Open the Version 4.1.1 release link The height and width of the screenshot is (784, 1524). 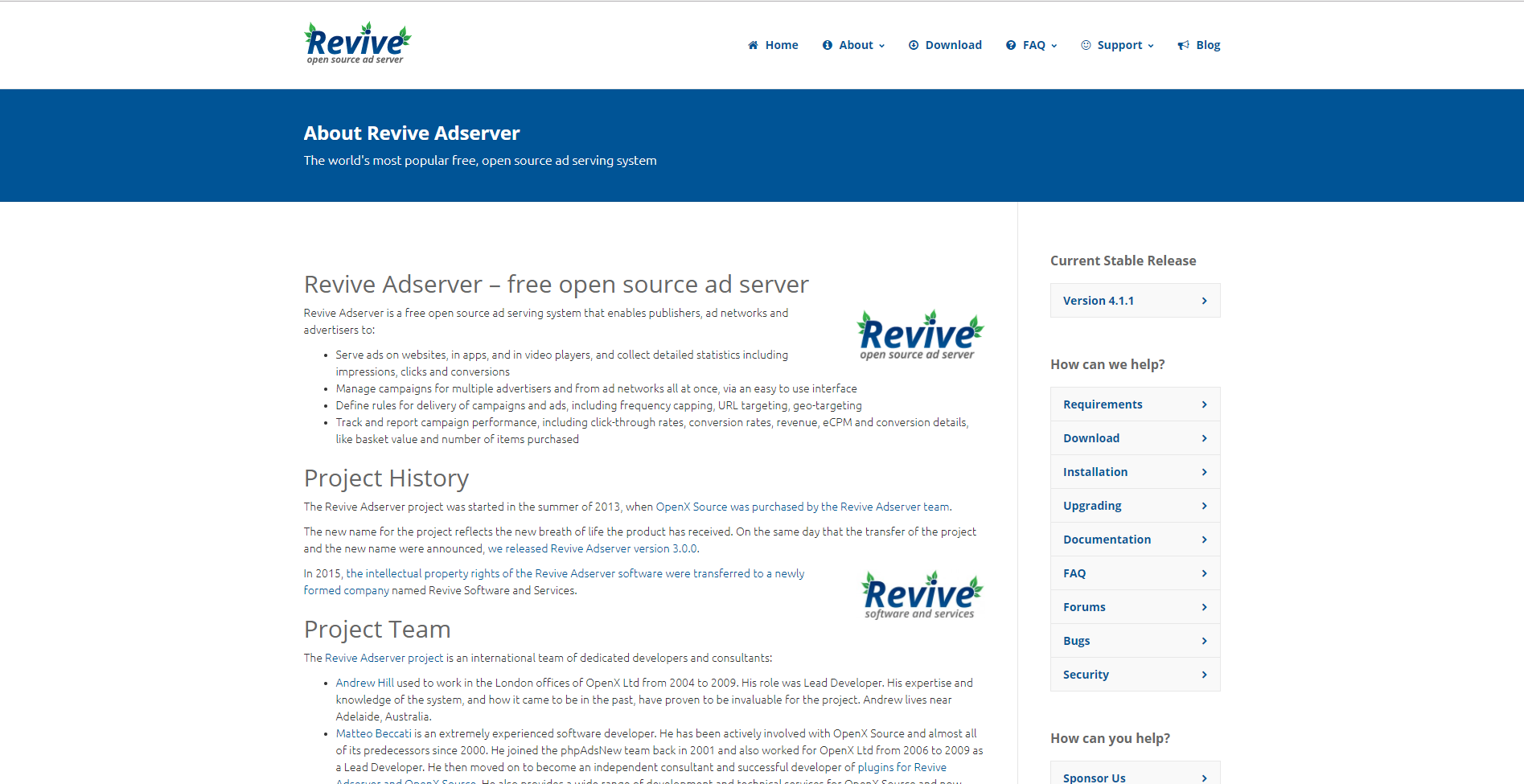[1135, 301]
